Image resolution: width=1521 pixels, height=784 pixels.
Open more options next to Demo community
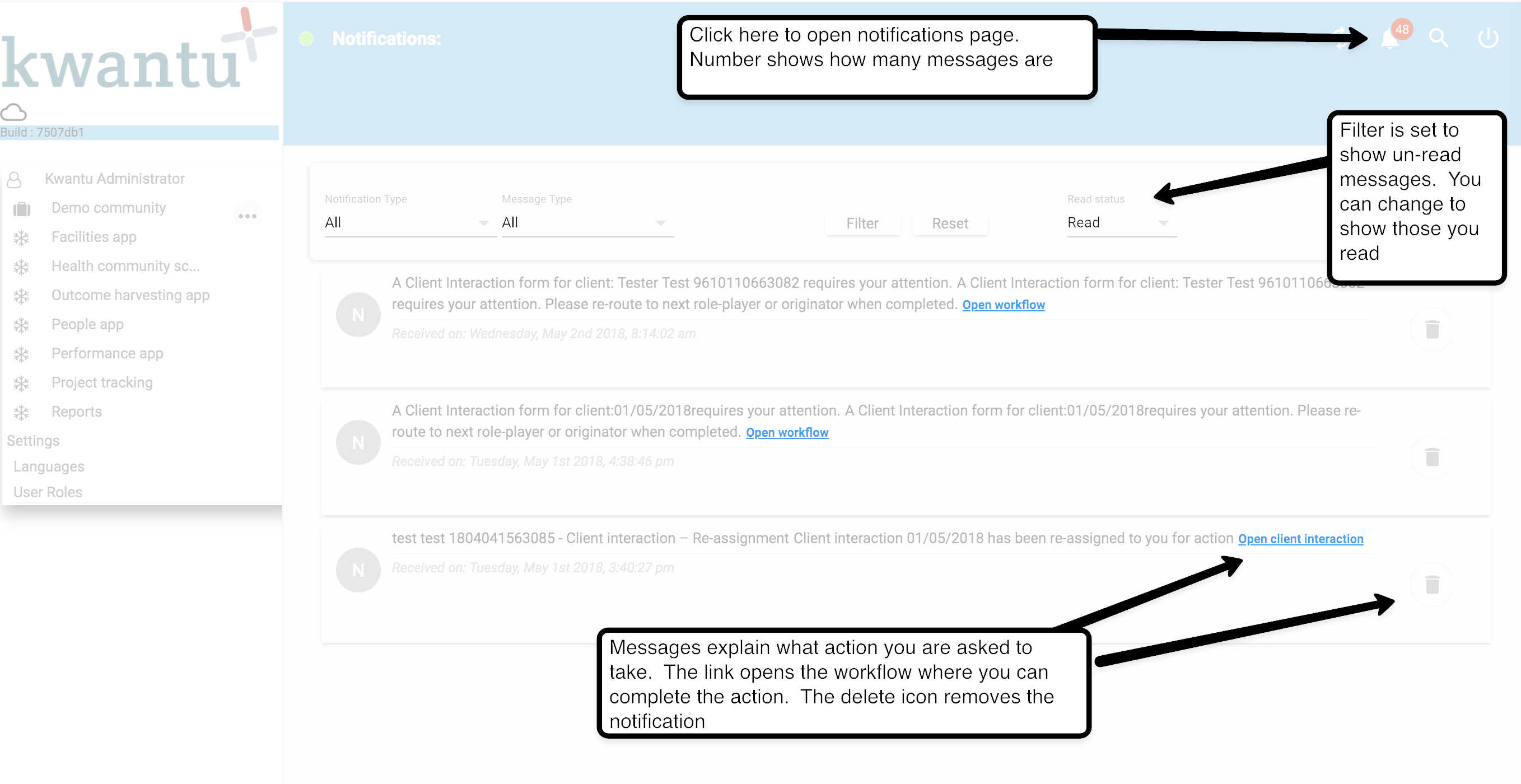pos(248,216)
